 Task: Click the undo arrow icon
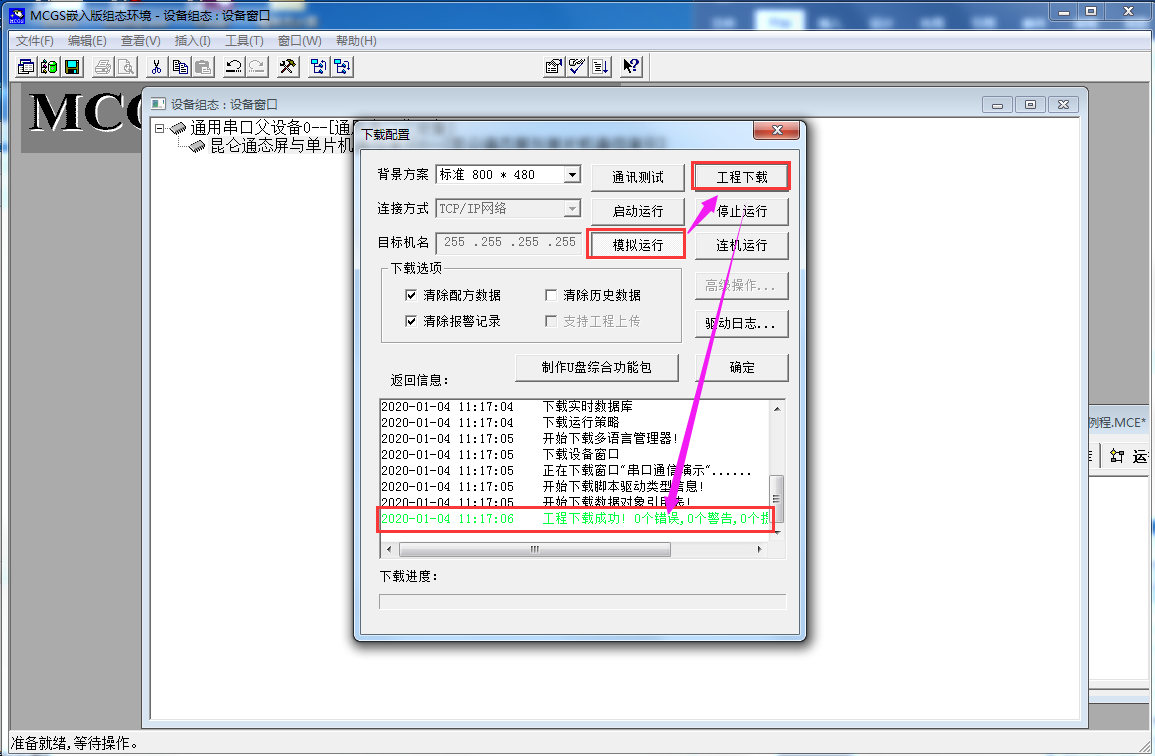click(234, 67)
